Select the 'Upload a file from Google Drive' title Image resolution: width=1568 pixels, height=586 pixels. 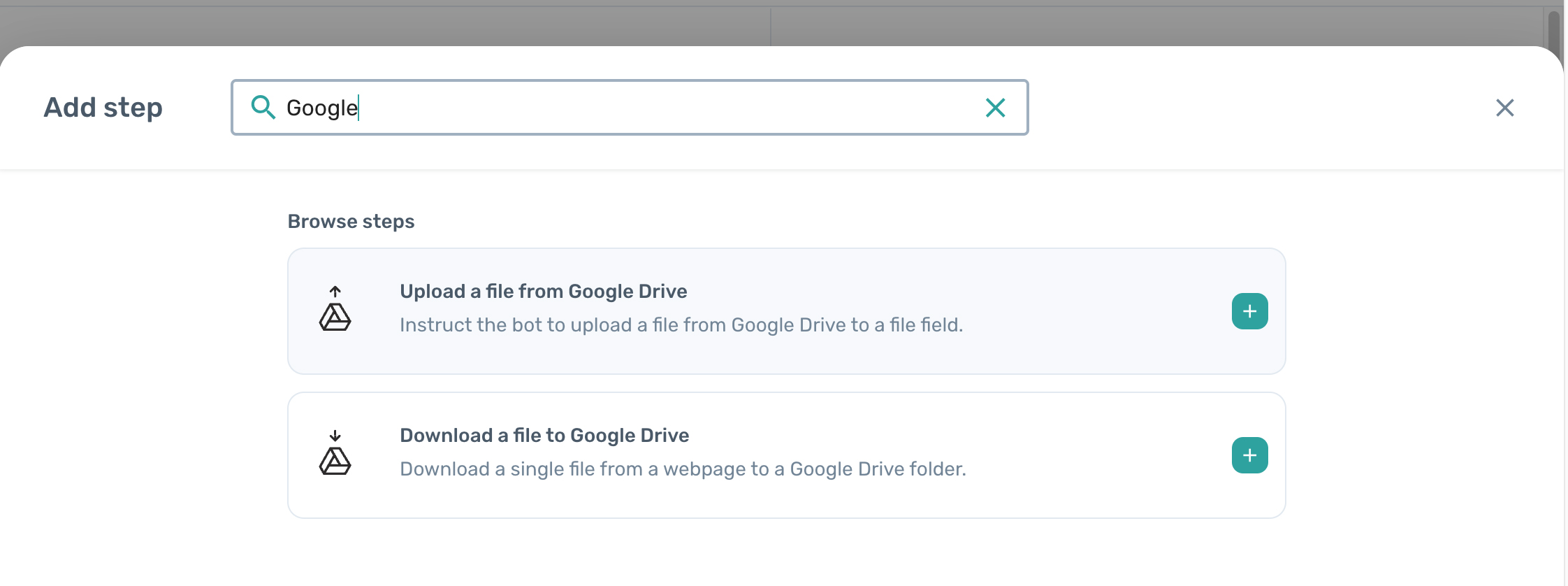tap(543, 292)
